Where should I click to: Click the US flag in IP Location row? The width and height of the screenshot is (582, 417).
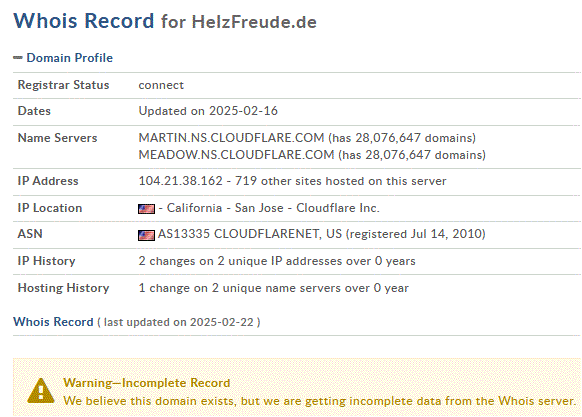pos(146,209)
